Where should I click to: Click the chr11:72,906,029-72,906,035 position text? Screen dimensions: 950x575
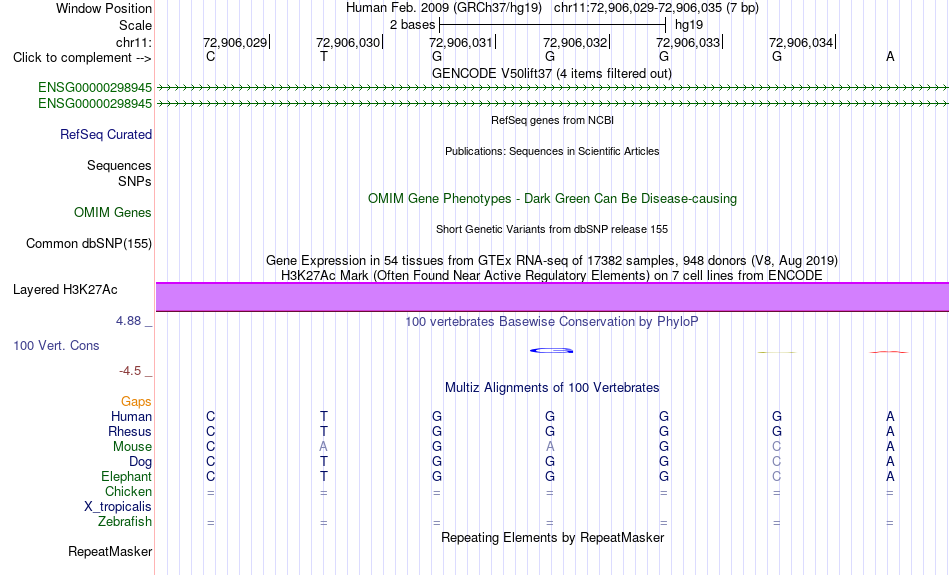click(656, 8)
